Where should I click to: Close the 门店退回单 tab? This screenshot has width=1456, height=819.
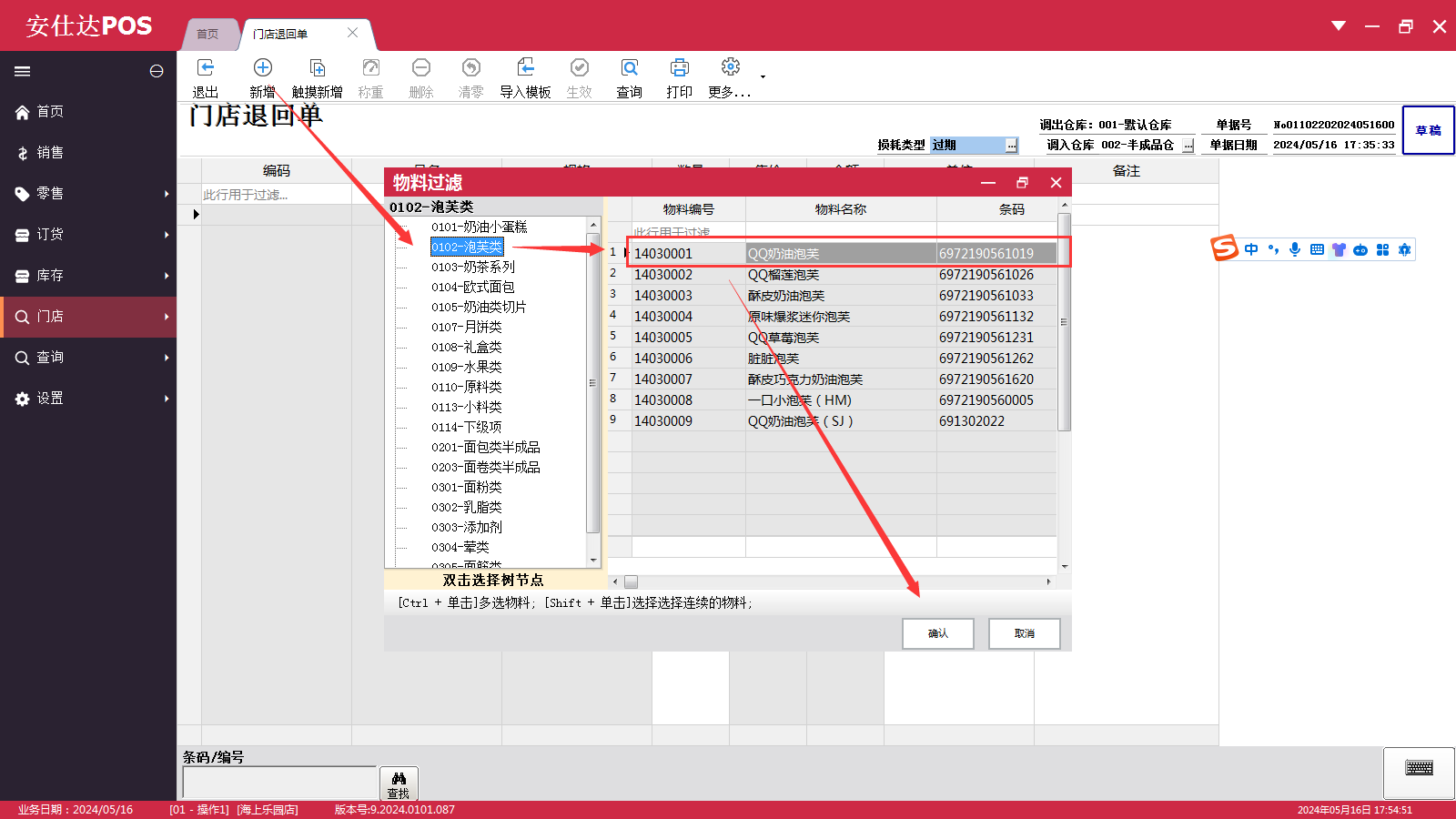coord(353,33)
